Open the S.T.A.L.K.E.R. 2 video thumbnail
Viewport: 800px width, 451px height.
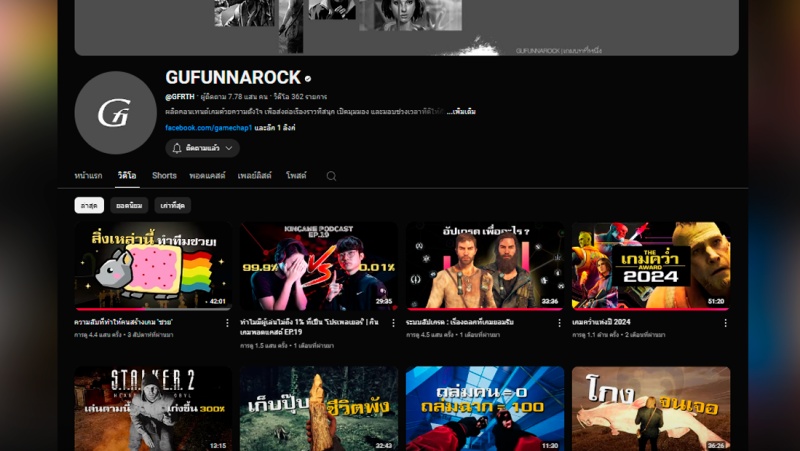coord(153,409)
